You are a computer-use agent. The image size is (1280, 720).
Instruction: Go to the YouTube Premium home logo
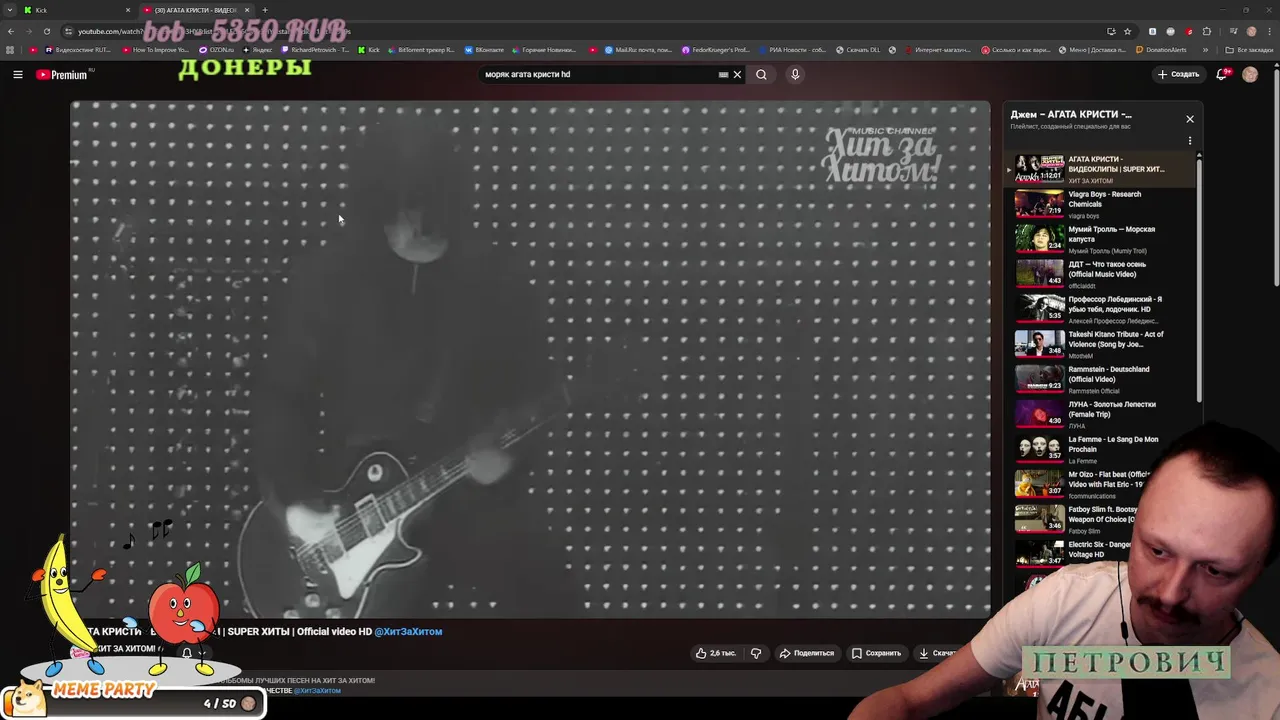coord(62,75)
